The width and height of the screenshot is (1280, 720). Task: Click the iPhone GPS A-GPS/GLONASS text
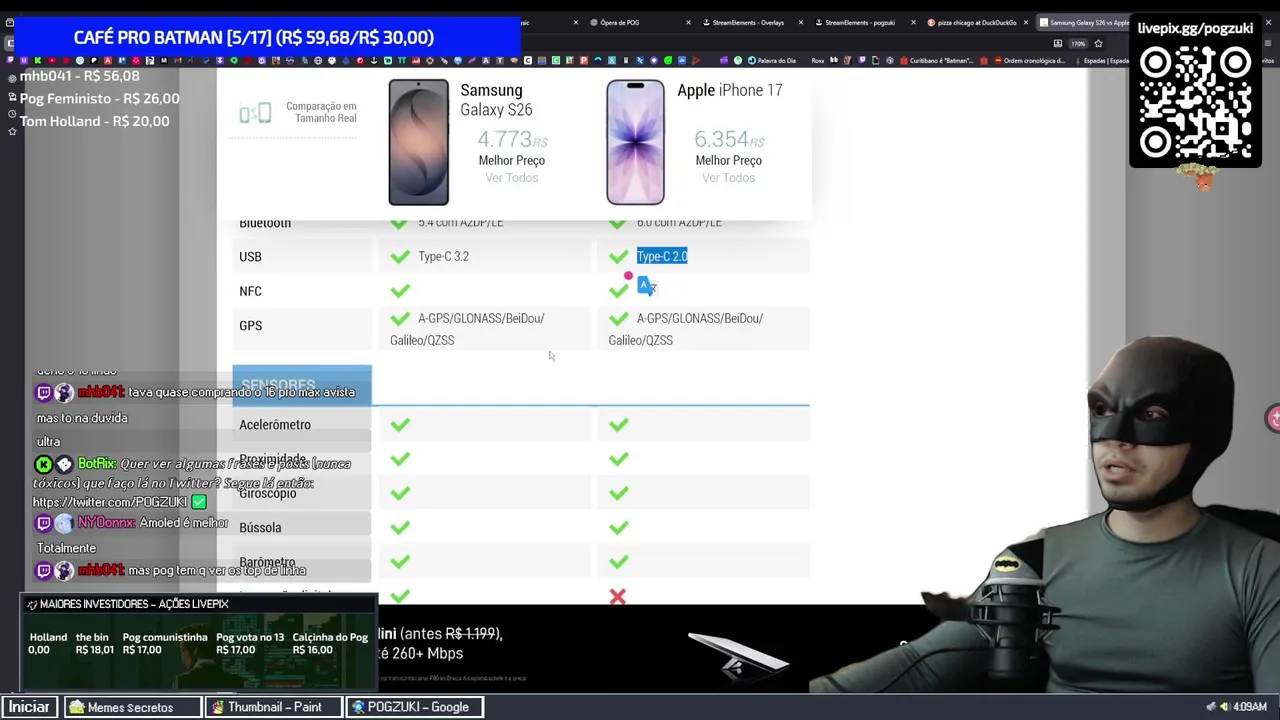[686, 329]
